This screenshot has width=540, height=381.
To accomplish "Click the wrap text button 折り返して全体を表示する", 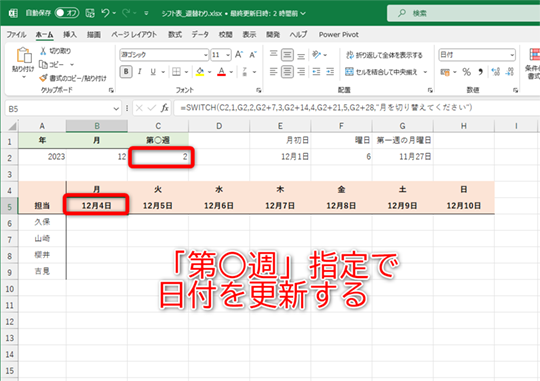I will (384, 55).
